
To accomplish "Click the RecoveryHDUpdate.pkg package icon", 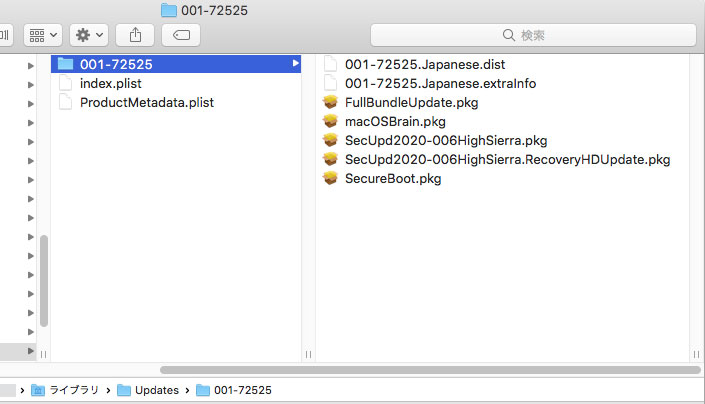I will point(330,159).
